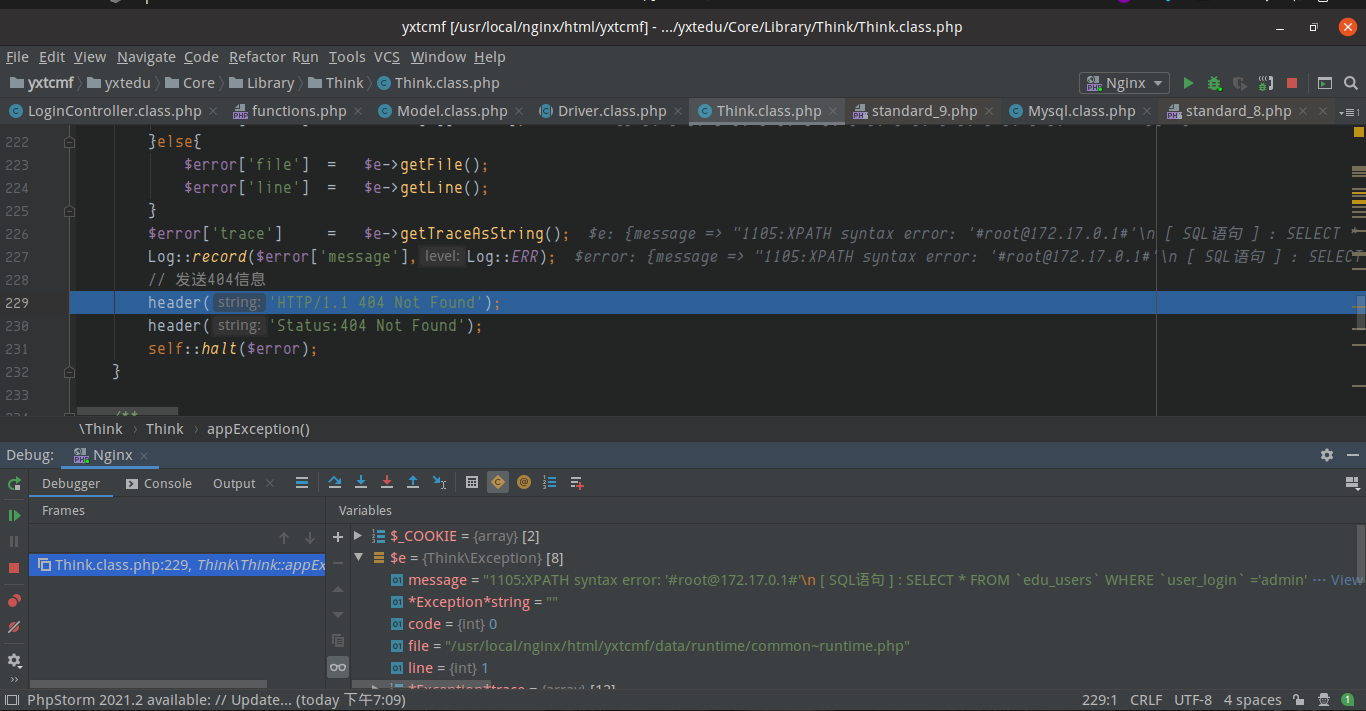Open Evaluate Expression calculator icon

pyautogui.click(x=472, y=483)
